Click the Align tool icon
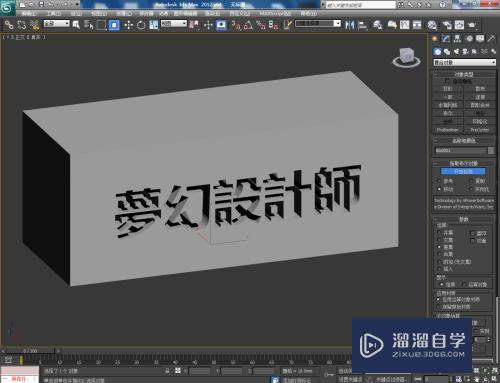The height and width of the screenshot is (383, 500). (x=362, y=25)
